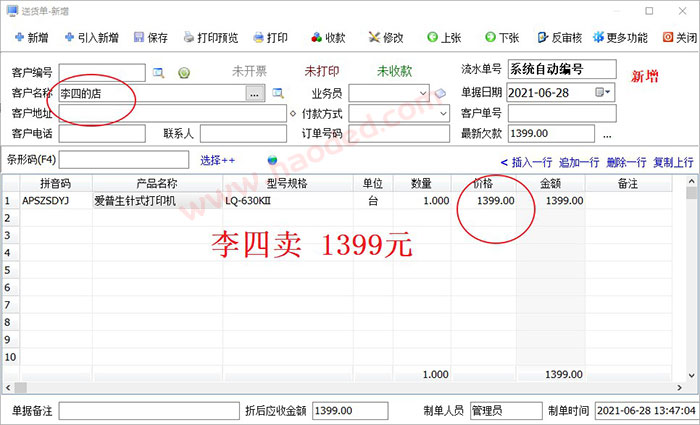Open 打印预览 (Print preview)
Viewport: 700px width, 425px height.
[210, 38]
